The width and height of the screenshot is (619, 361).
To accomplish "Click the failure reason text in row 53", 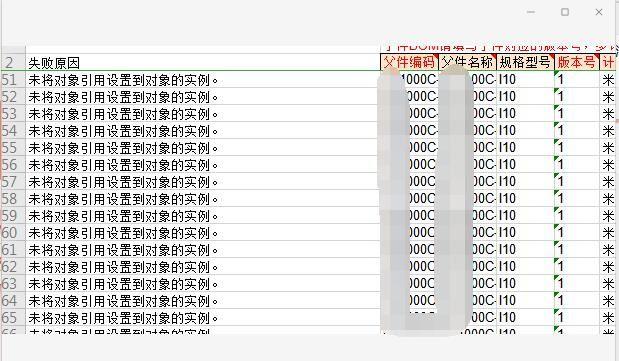I will pyautogui.click(x=123, y=114).
